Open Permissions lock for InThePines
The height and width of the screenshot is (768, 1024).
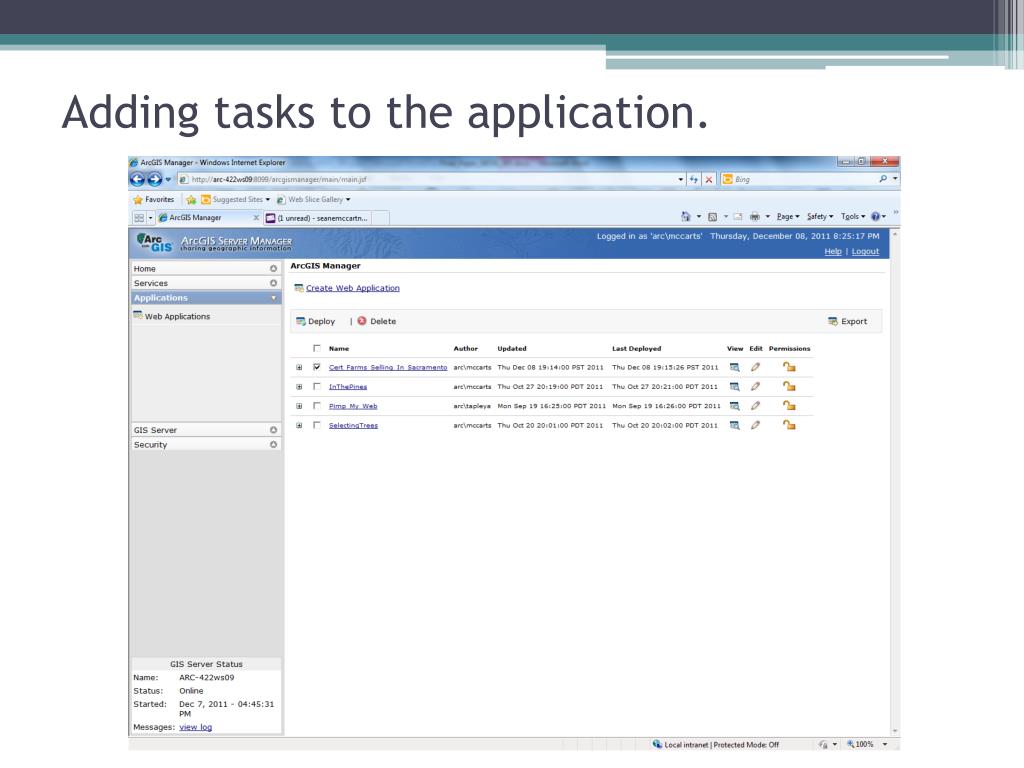(x=789, y=387)
